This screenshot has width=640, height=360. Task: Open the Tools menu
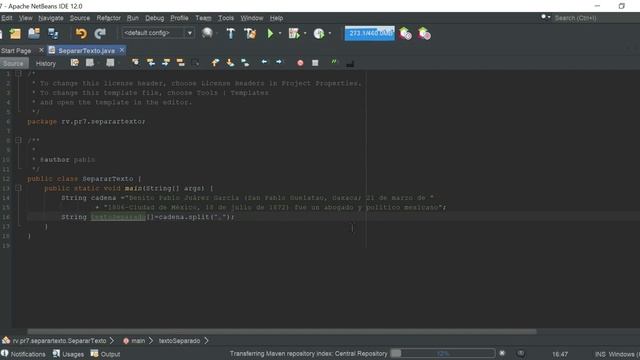pos(226,18)
